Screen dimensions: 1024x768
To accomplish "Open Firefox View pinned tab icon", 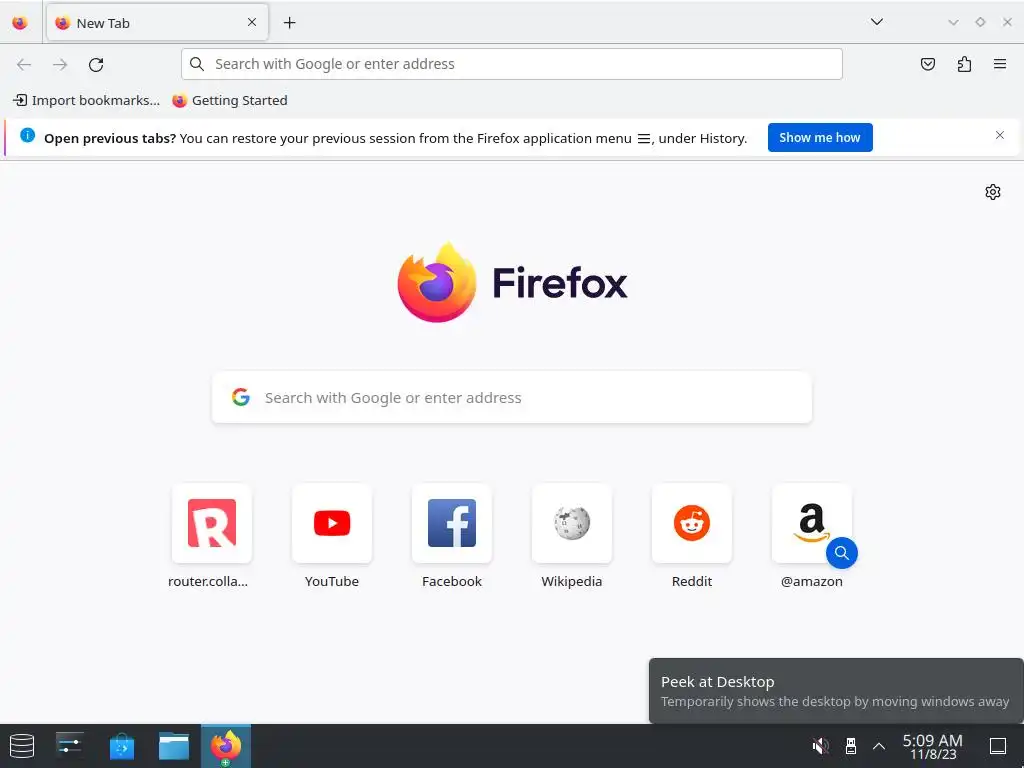I will click(x=20, y=23).
